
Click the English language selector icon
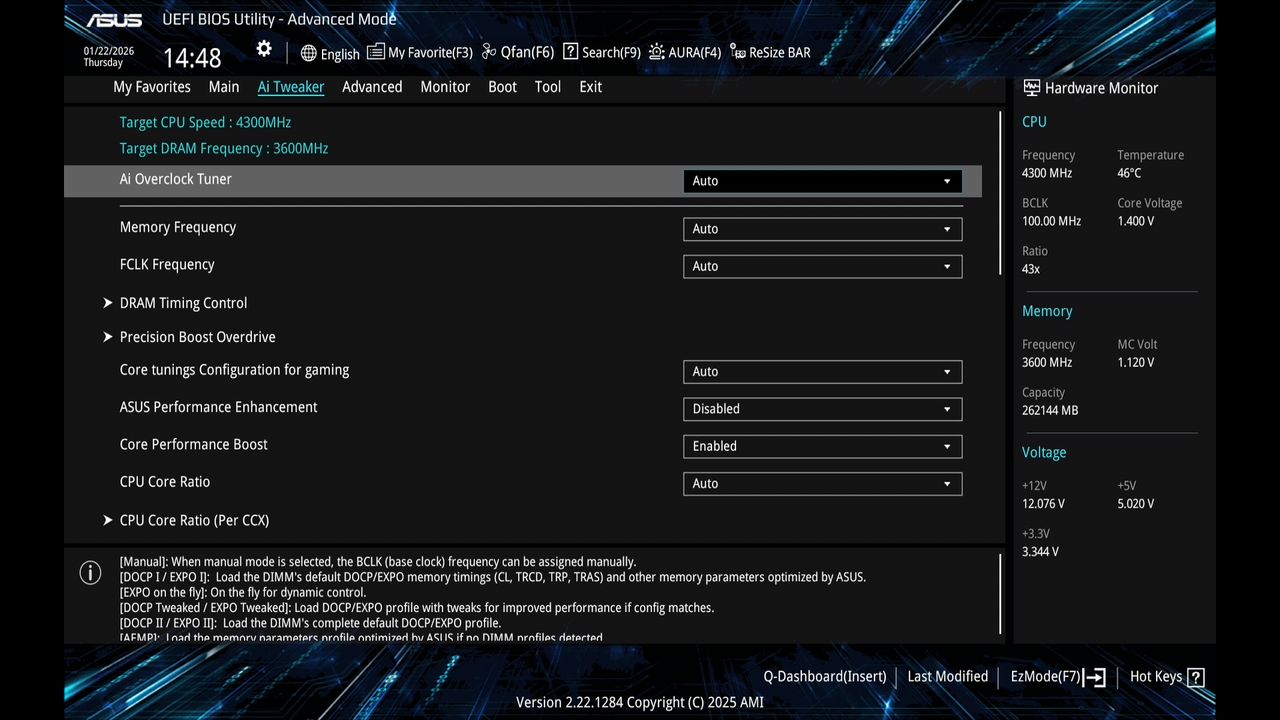point(306,52)
